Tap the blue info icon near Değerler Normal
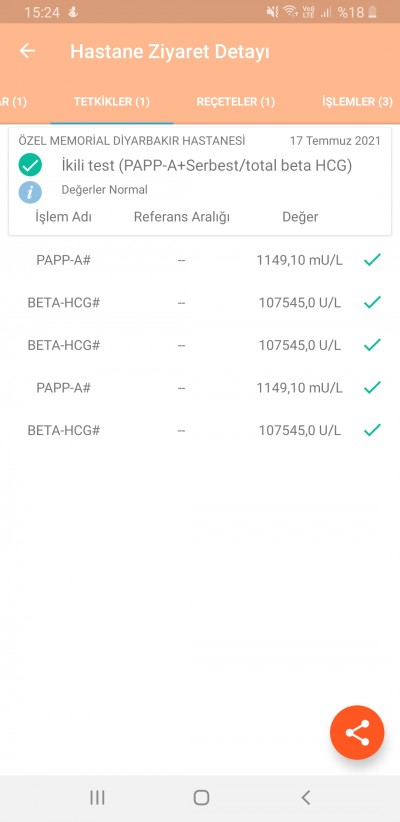 [30, 192]
